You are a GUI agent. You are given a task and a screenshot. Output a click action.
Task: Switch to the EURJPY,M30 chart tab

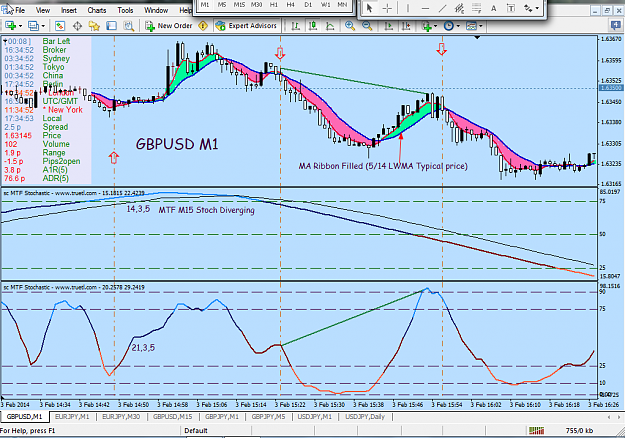(121, 417)
